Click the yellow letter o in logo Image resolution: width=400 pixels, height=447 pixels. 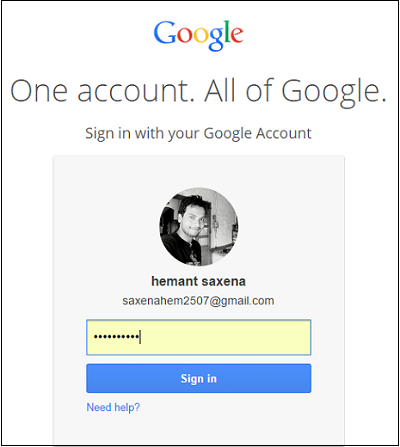200,36
